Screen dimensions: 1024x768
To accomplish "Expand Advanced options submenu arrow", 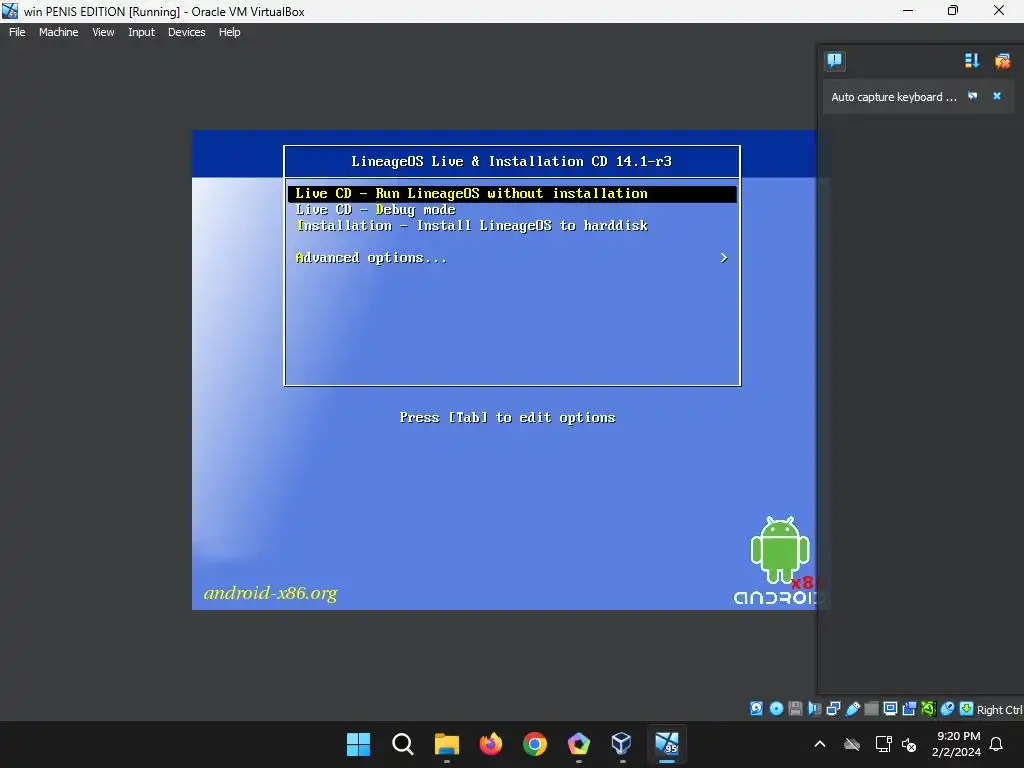I will click(724, 258).
